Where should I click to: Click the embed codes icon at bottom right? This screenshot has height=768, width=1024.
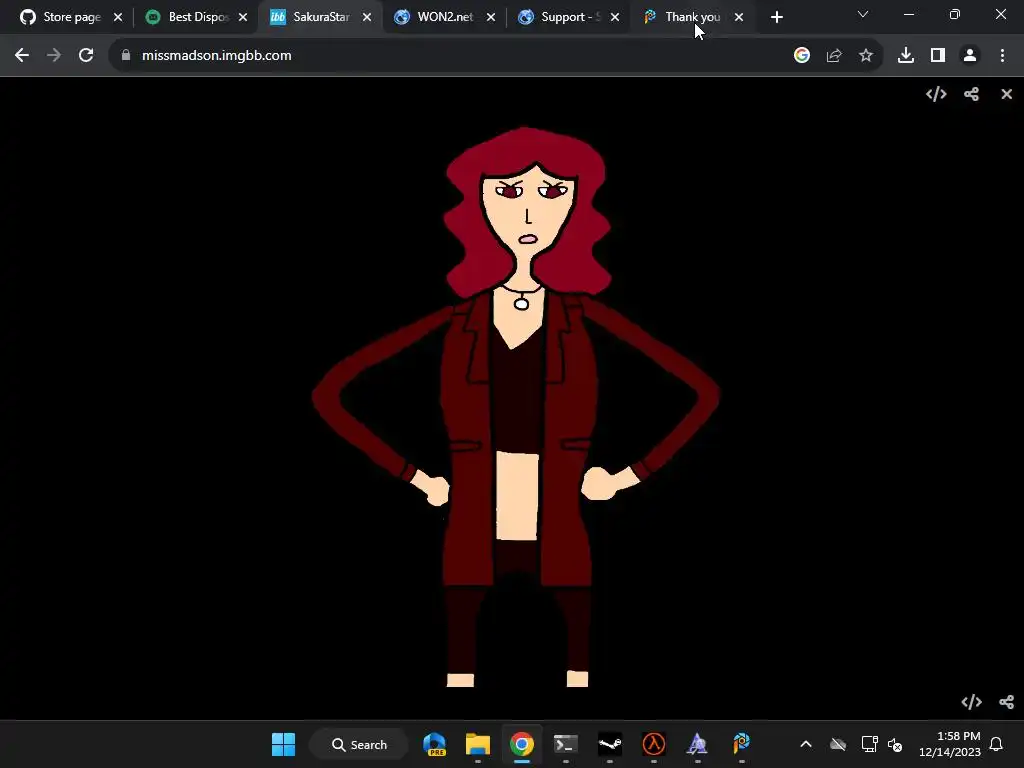(x=971, y=702)
